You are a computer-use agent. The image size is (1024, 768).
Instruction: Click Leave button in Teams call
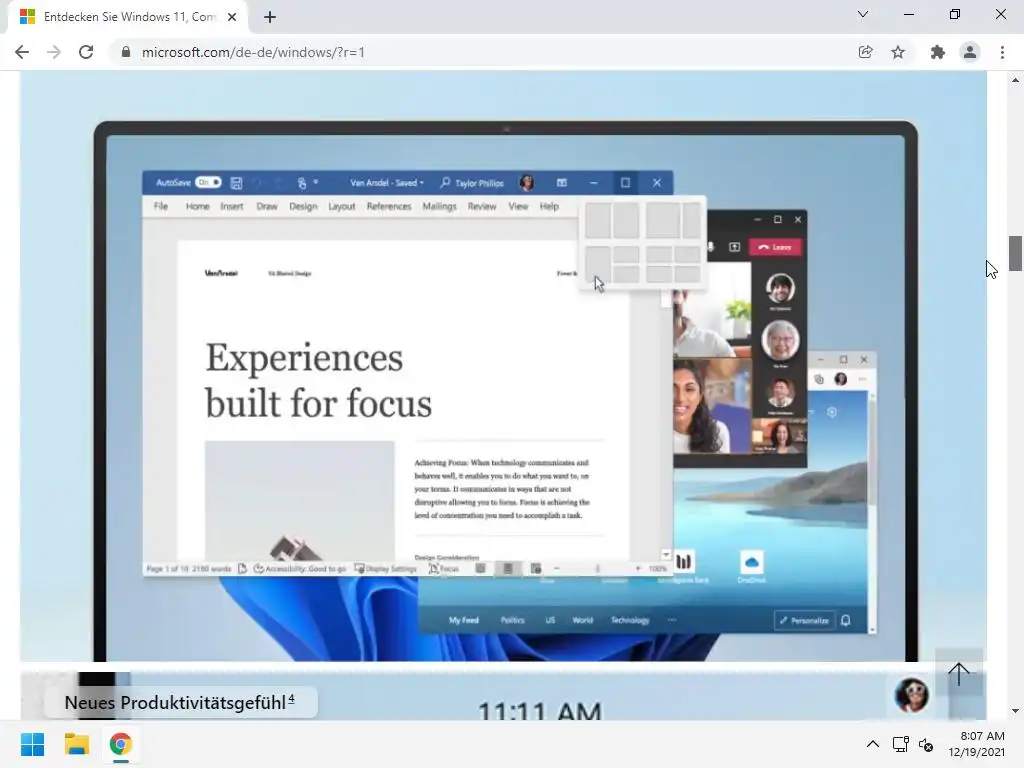point(775,247)
